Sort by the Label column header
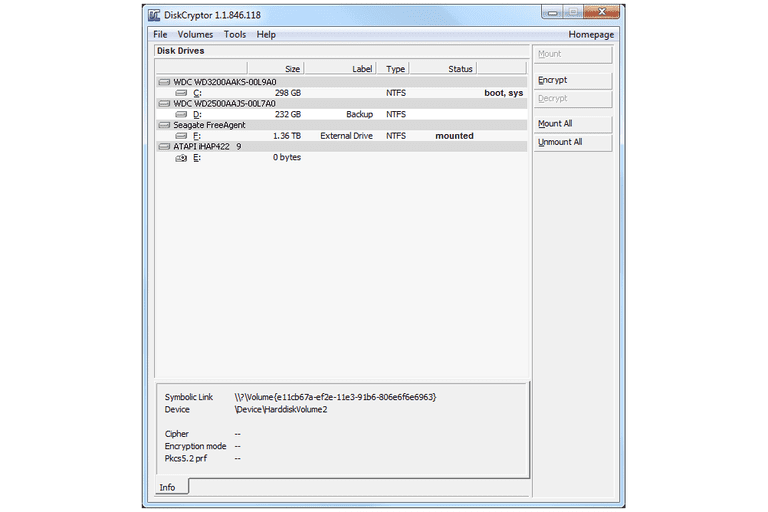This screenshot has width=768, height=512. (340, 69)
